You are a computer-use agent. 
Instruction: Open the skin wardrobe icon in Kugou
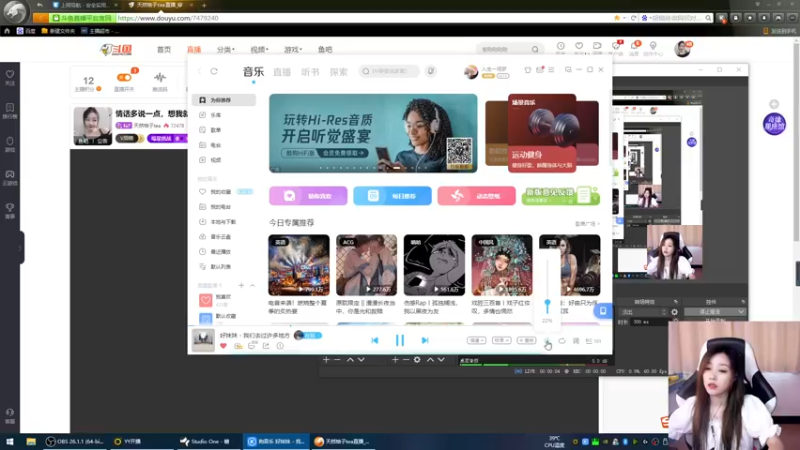[x=528, y=70]
